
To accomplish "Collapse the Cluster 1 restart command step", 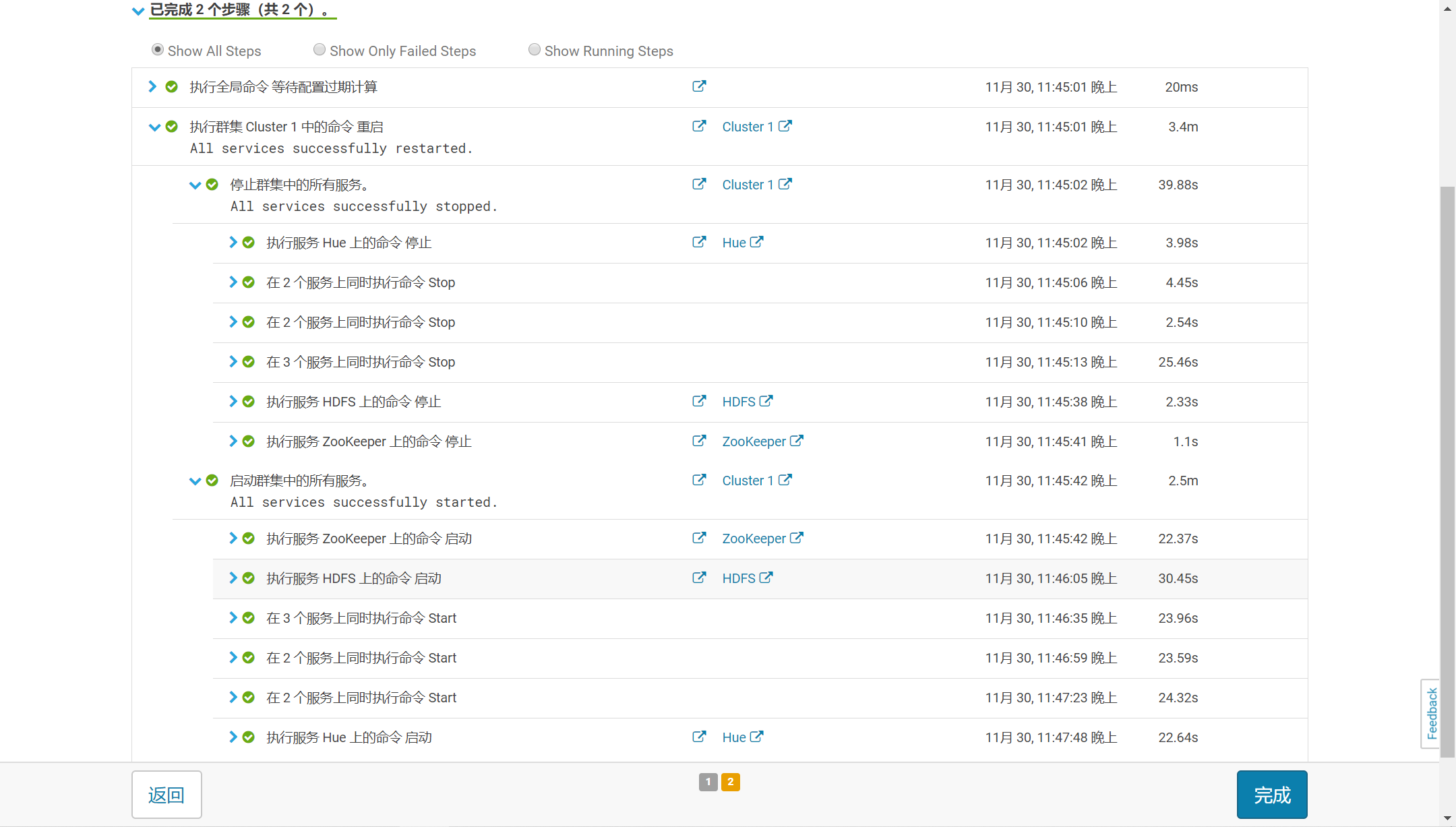I will (x=154, y=127).
